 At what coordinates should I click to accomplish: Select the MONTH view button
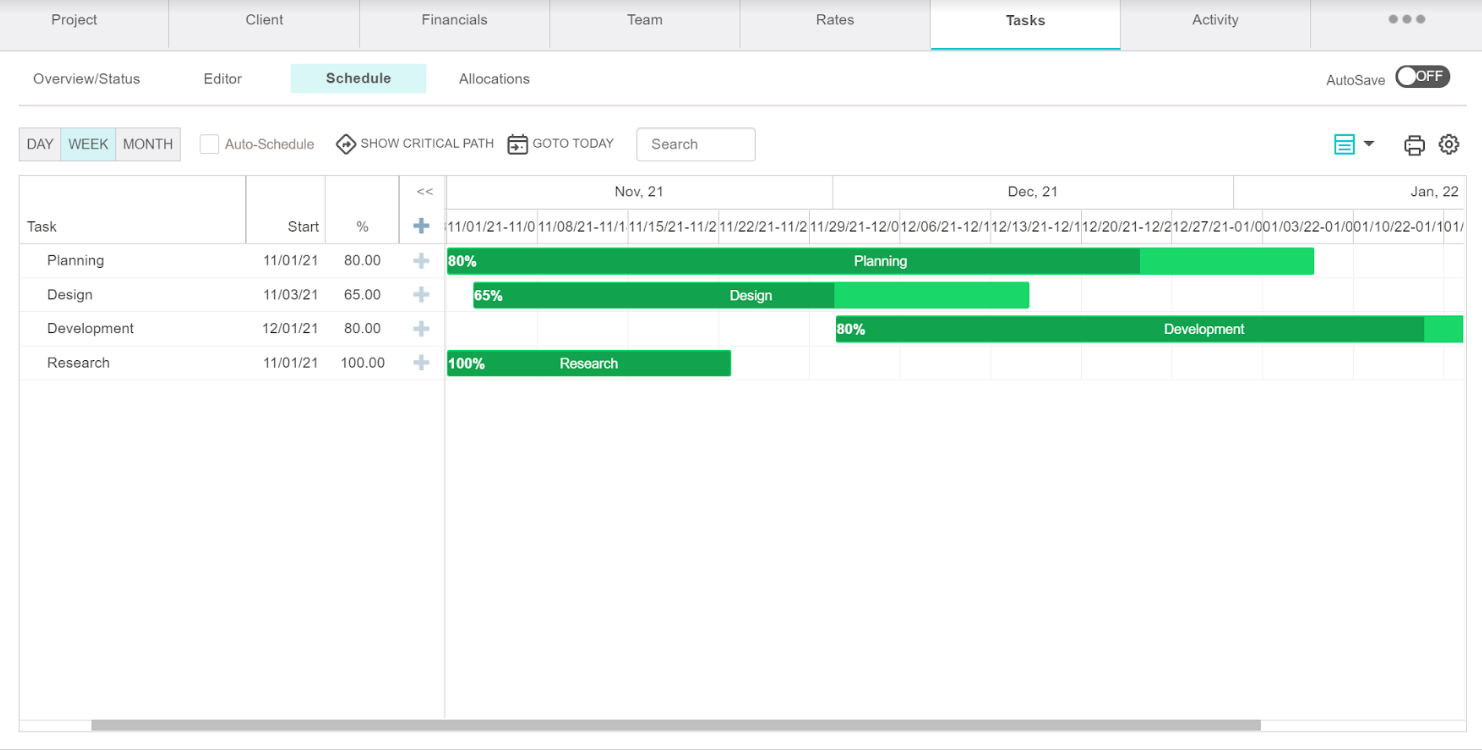[148, 144]
